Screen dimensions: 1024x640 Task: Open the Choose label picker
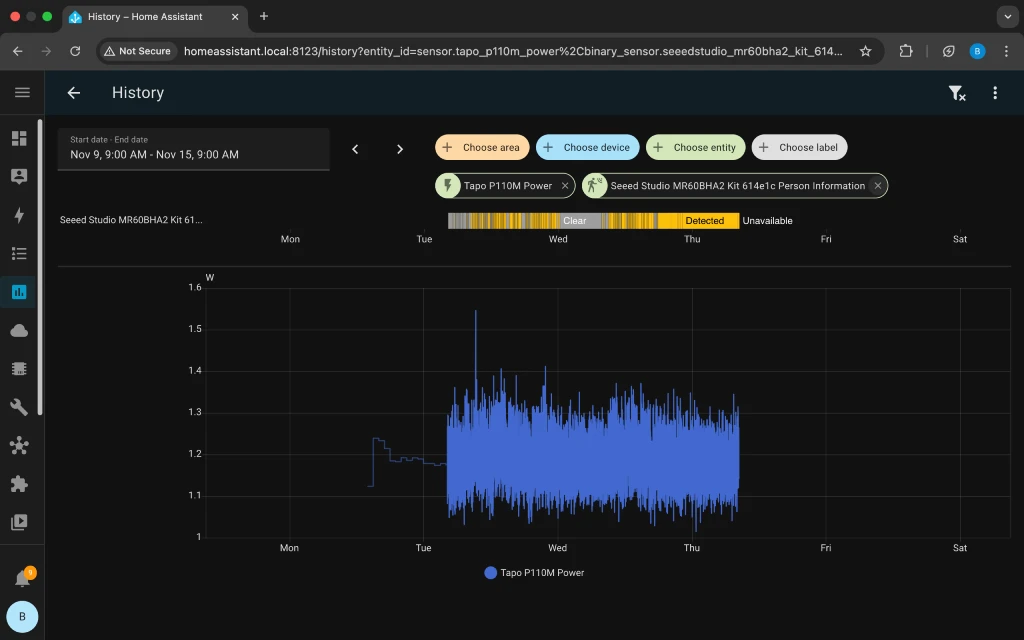[x=799, y=147]
